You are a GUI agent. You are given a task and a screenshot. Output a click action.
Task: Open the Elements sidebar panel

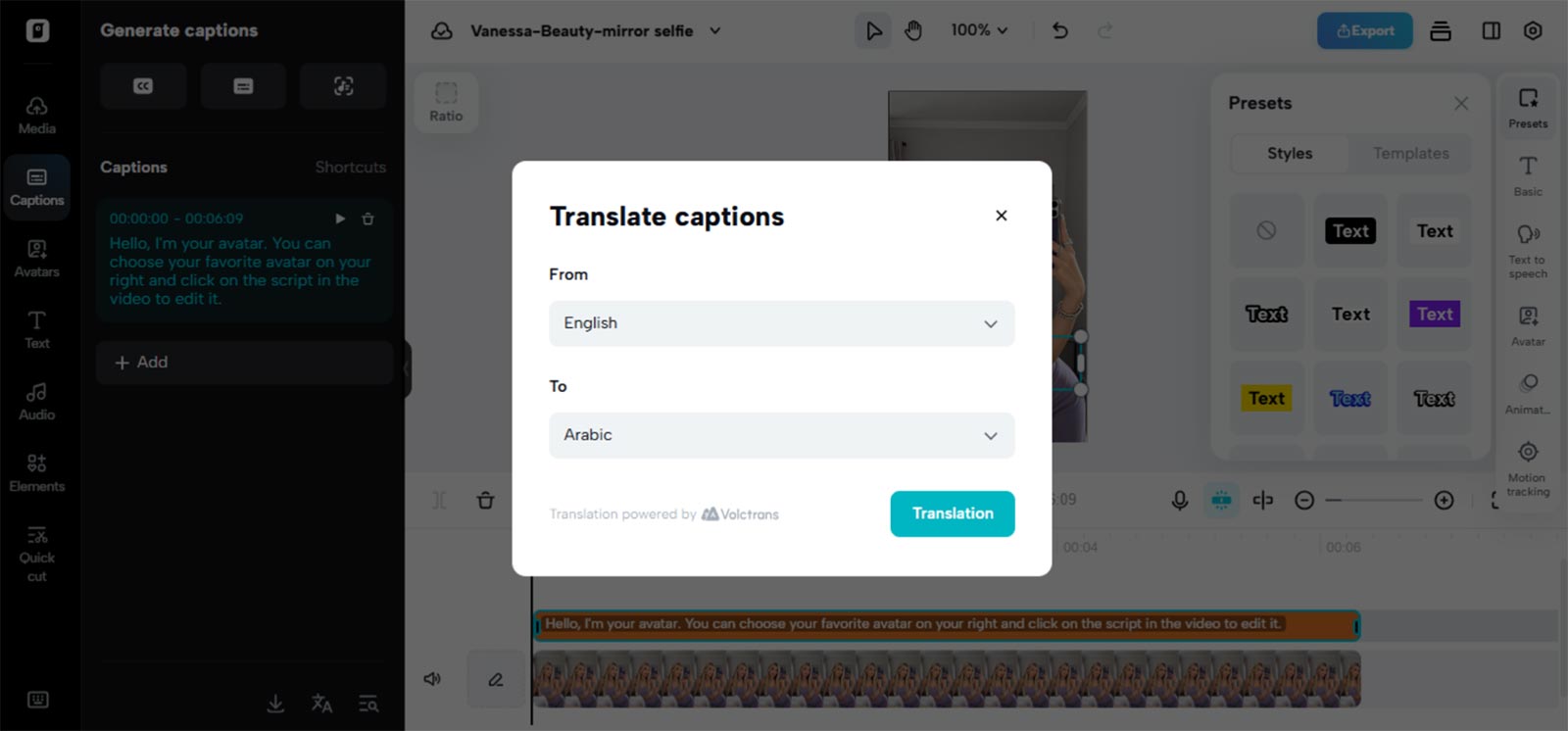click(36, 473)
